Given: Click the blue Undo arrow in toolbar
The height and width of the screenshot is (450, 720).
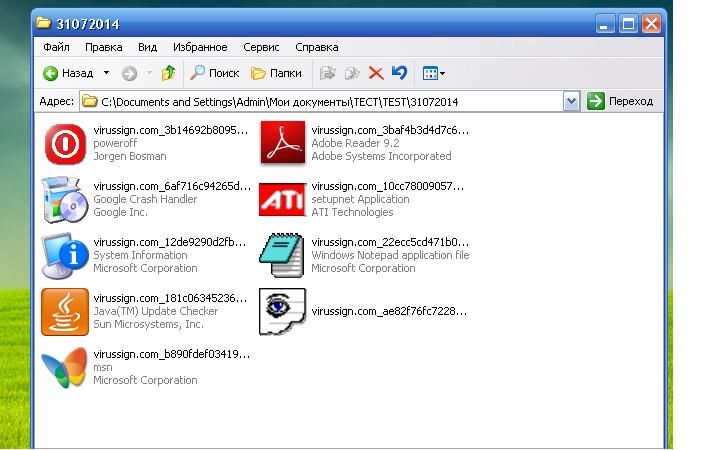Looking at the screenshot, I should pyautogui.click(x=400, y=73).
